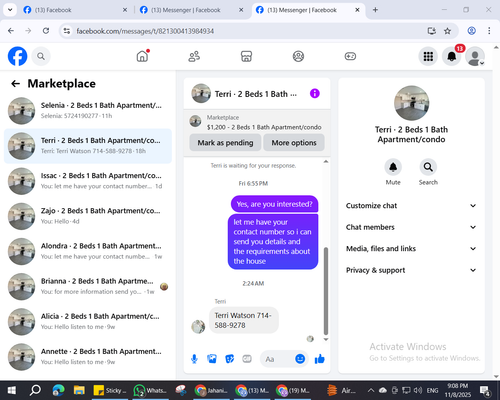Open the purple conversation info icon
500x400 pixels.
(x=315, y=93)
